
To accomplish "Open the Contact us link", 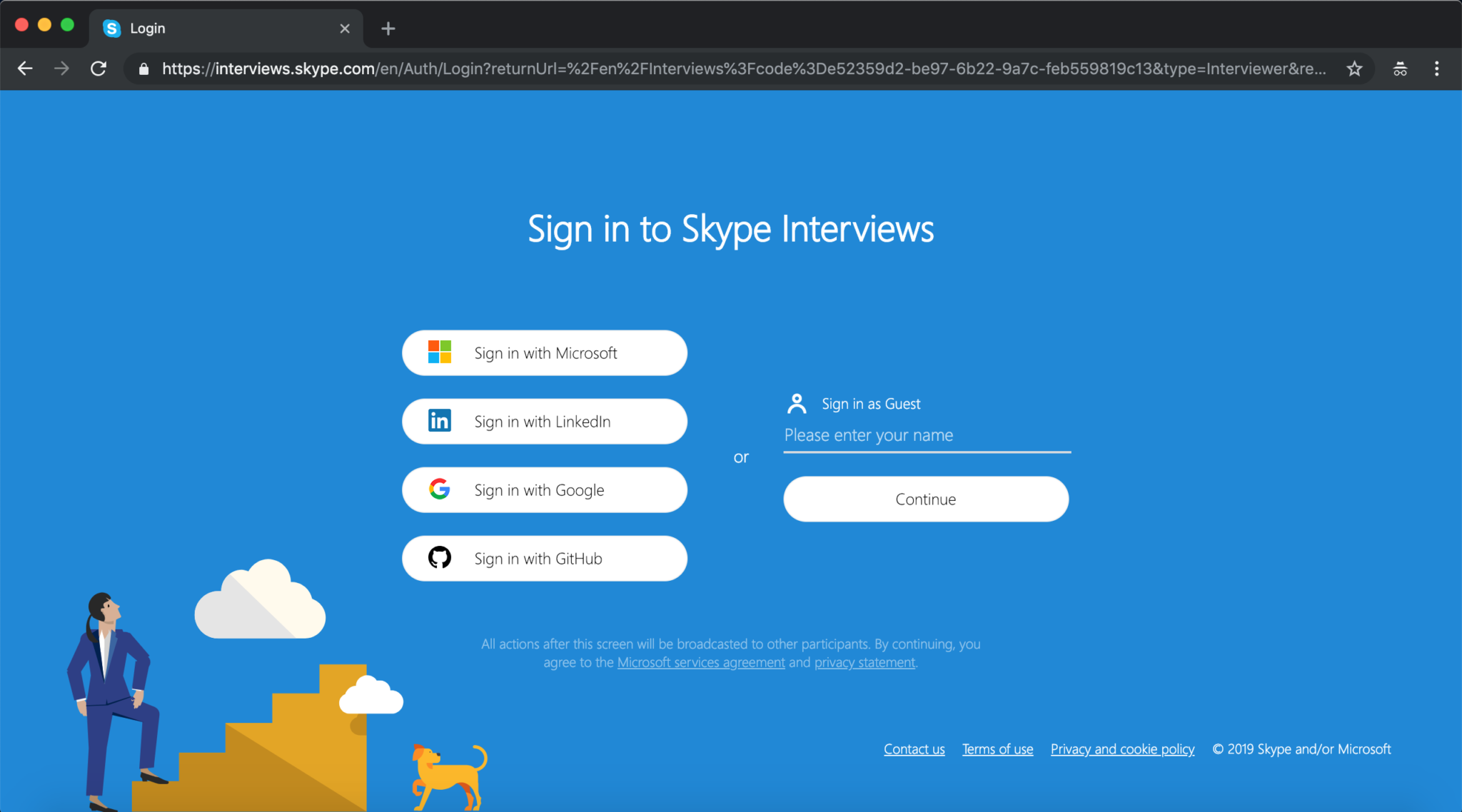I will 914,749.
